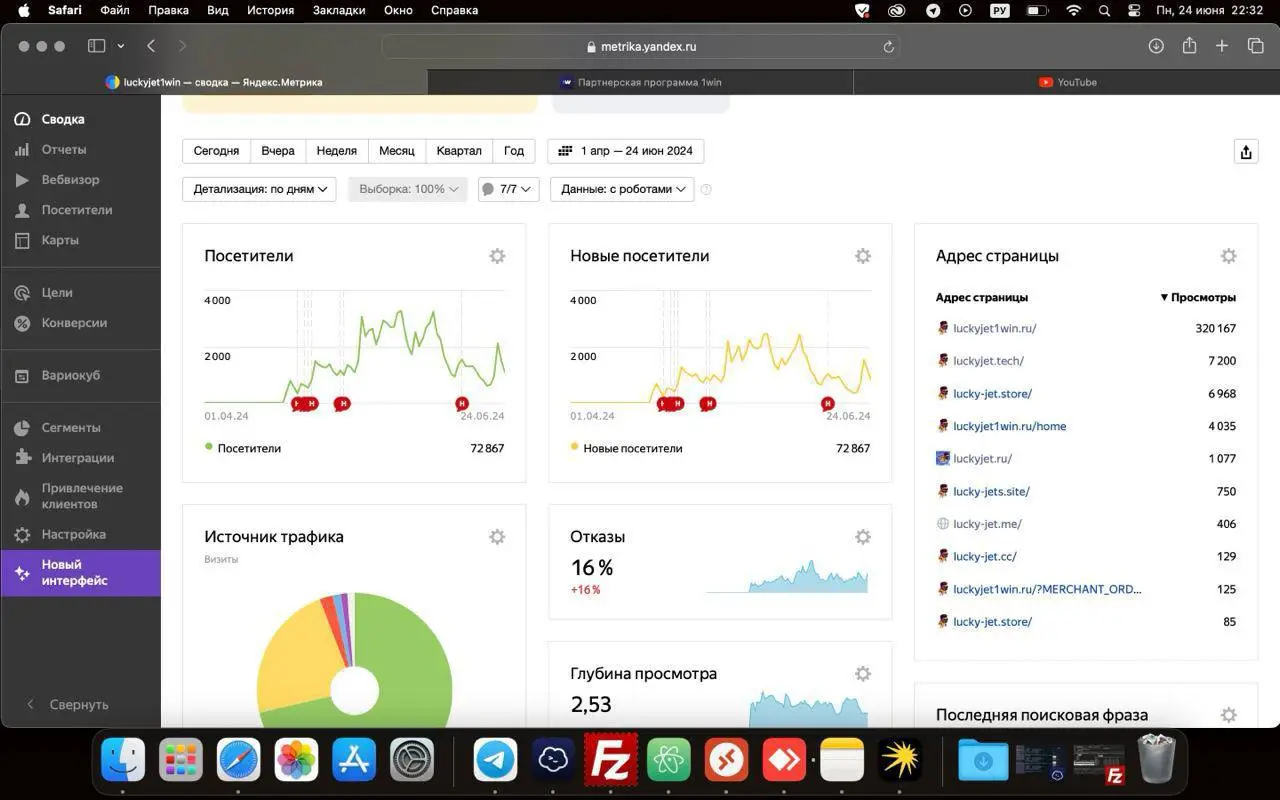This screenshot has height=800, width=1280.
Task: Open settings gear of Отказы widget
Action: click(863, 537)
